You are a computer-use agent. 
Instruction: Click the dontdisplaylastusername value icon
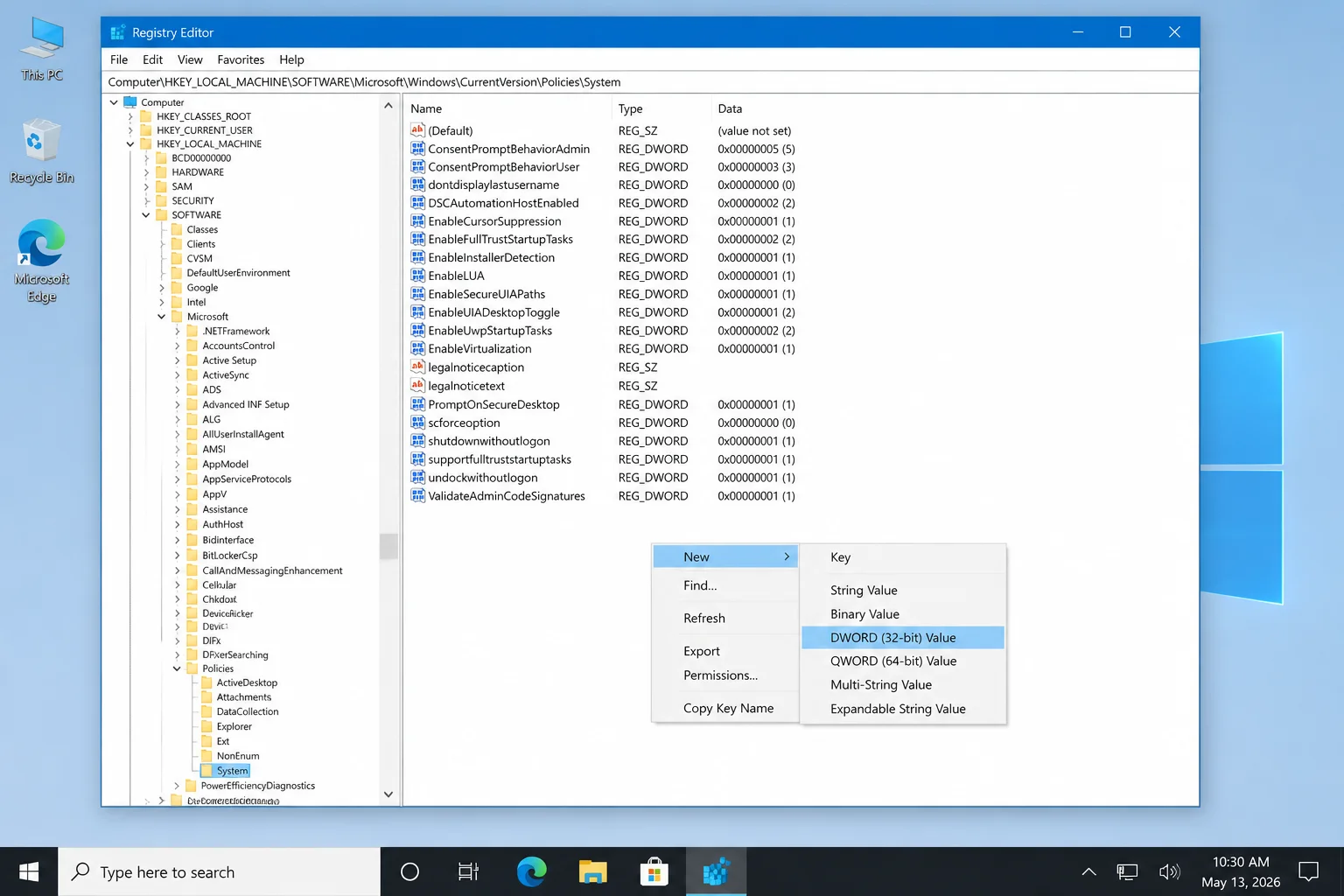click(417, 185)
